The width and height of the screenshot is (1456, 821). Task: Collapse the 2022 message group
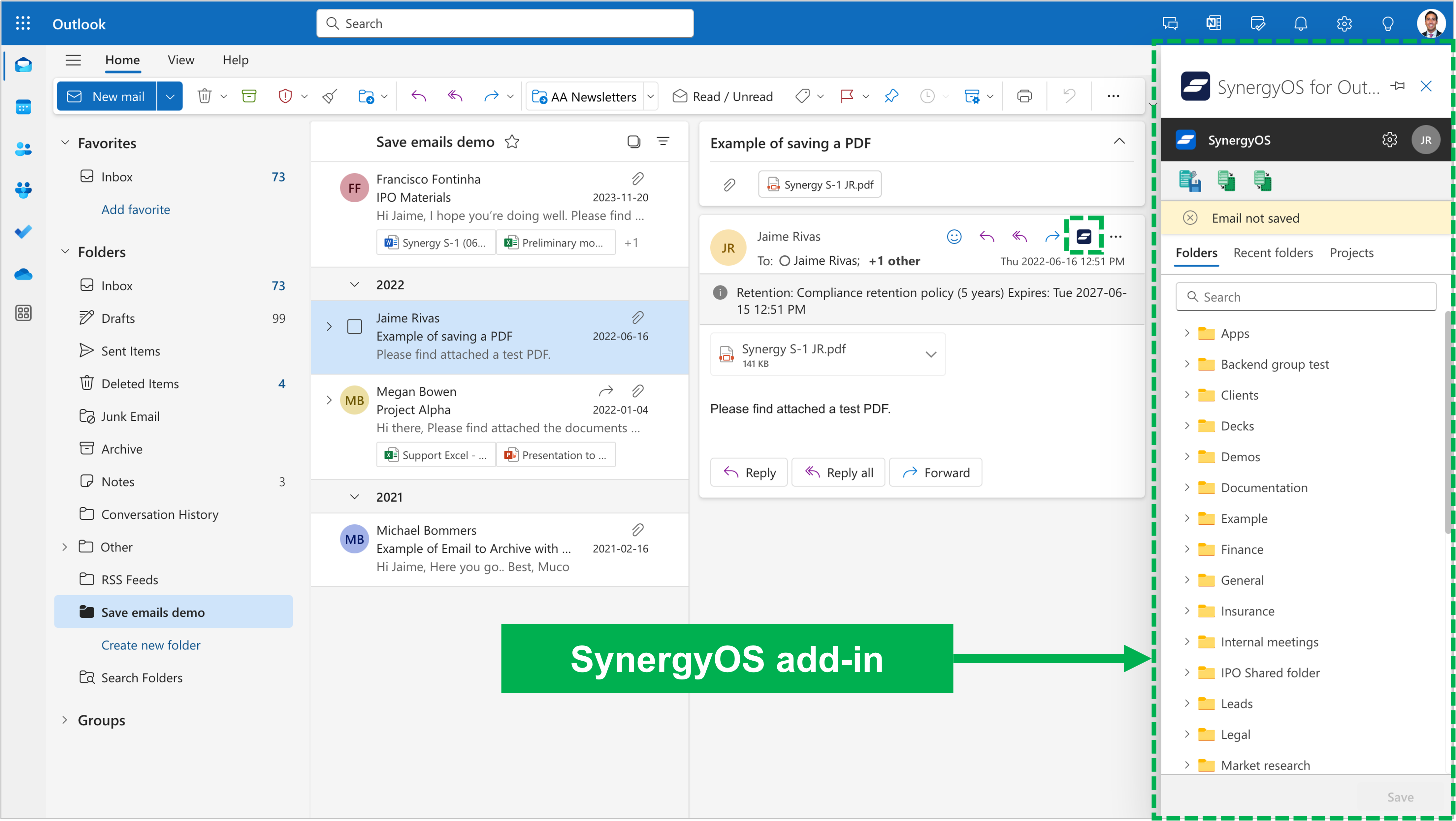354,284
